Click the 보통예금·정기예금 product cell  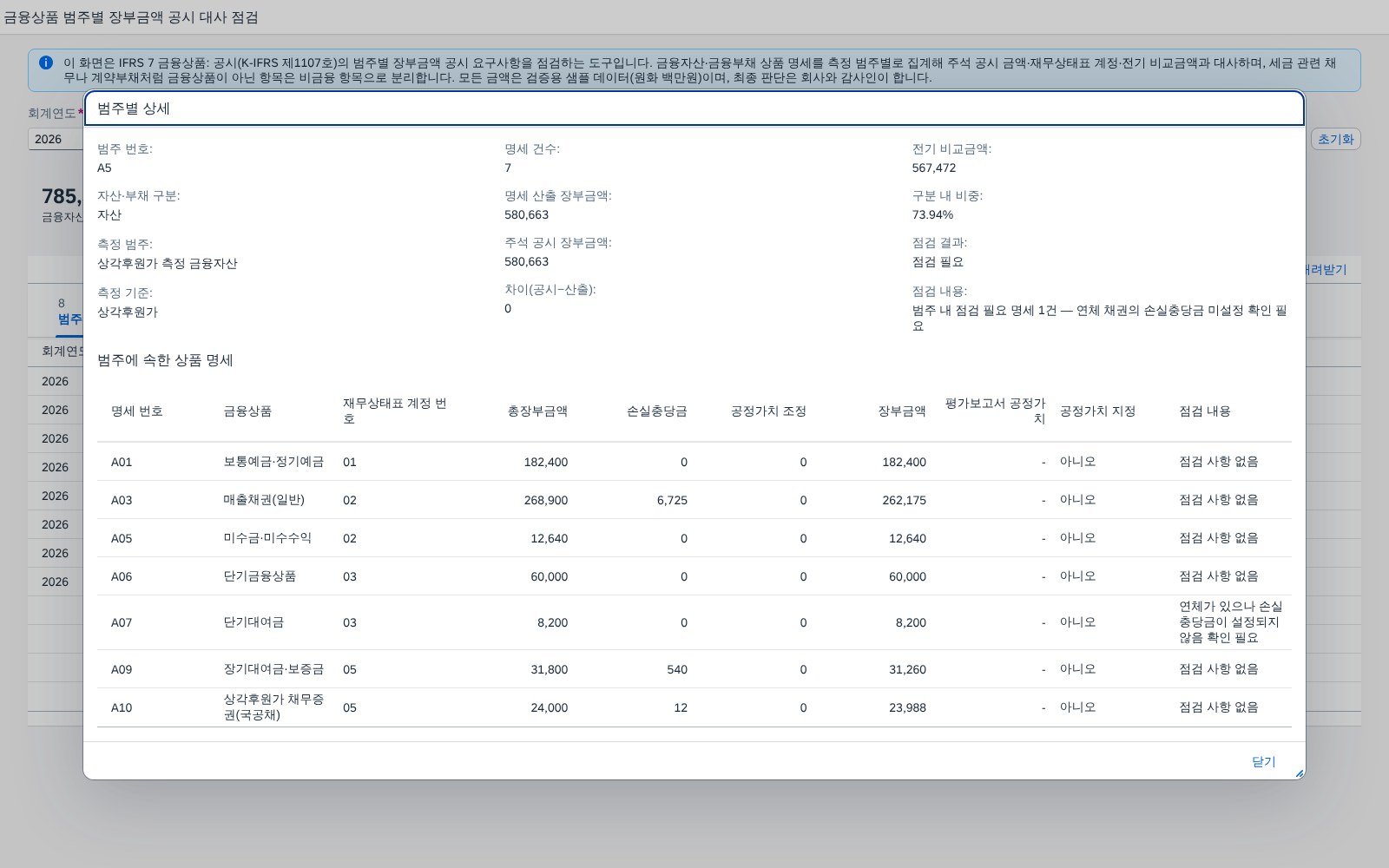(x=273, y=462)
